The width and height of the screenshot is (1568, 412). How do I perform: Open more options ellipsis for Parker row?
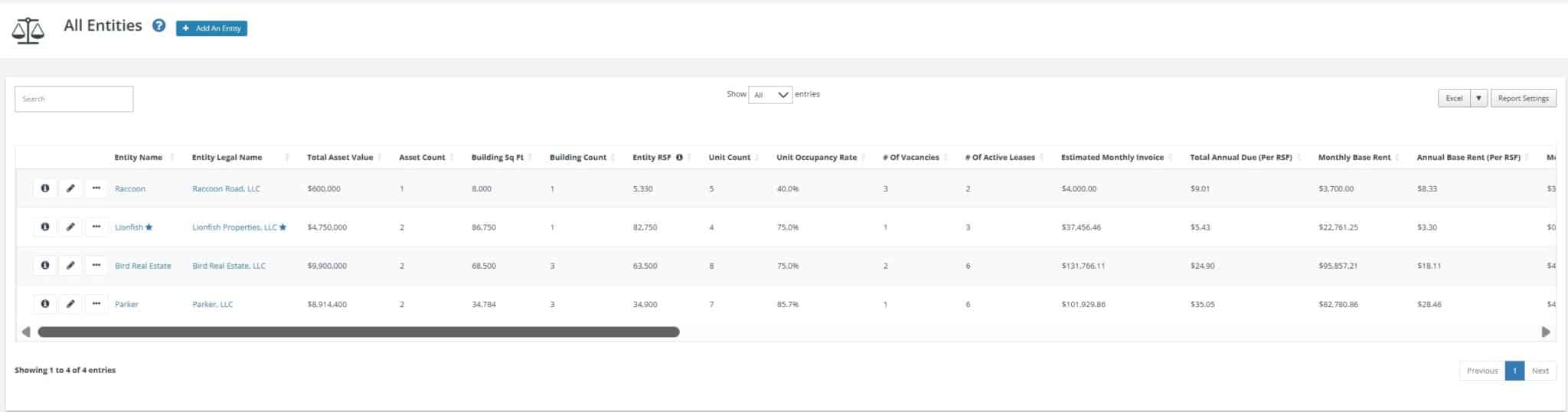click(x=96, y=304)
